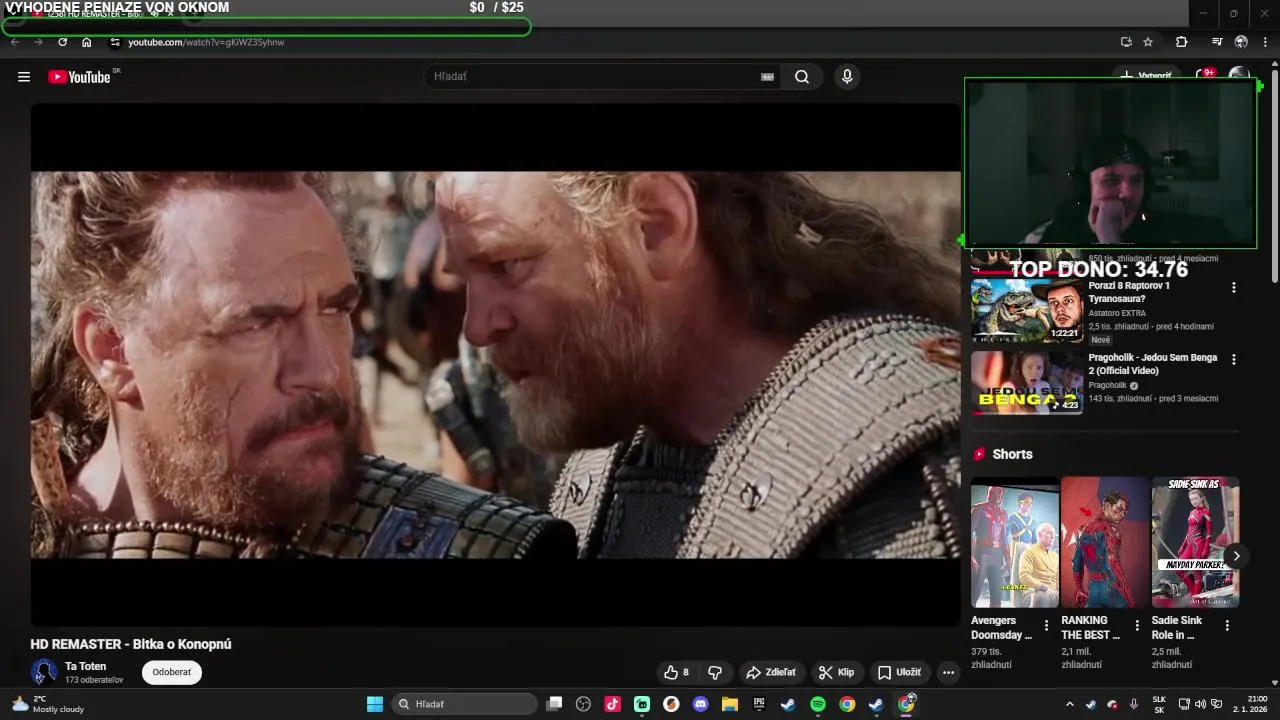Open Epic Games launcher from taskbar
This screenshot has height=720, width=1280.
tap(759, 704)
